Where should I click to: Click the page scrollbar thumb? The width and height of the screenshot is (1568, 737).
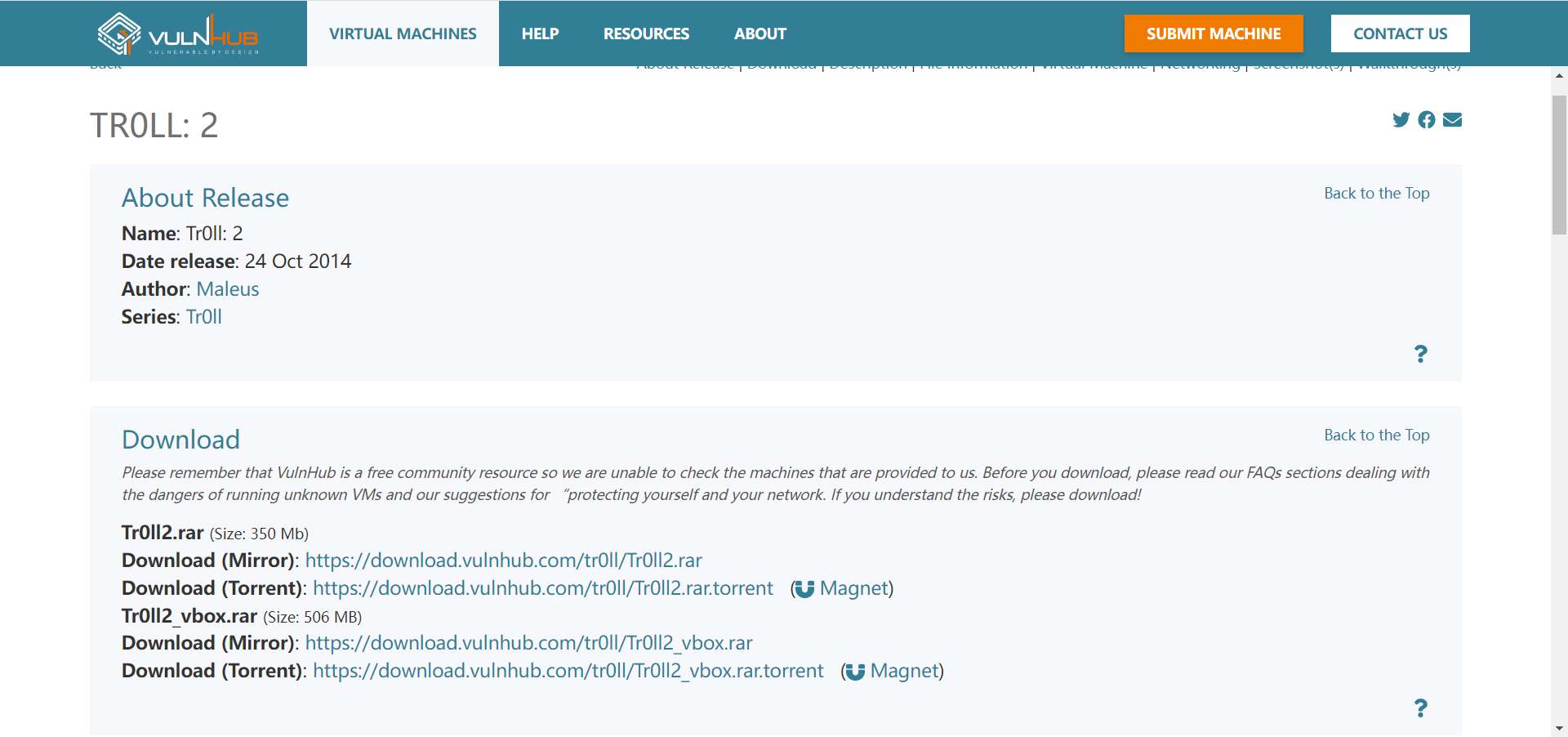pyautogui.click(x=1559, y=165)
